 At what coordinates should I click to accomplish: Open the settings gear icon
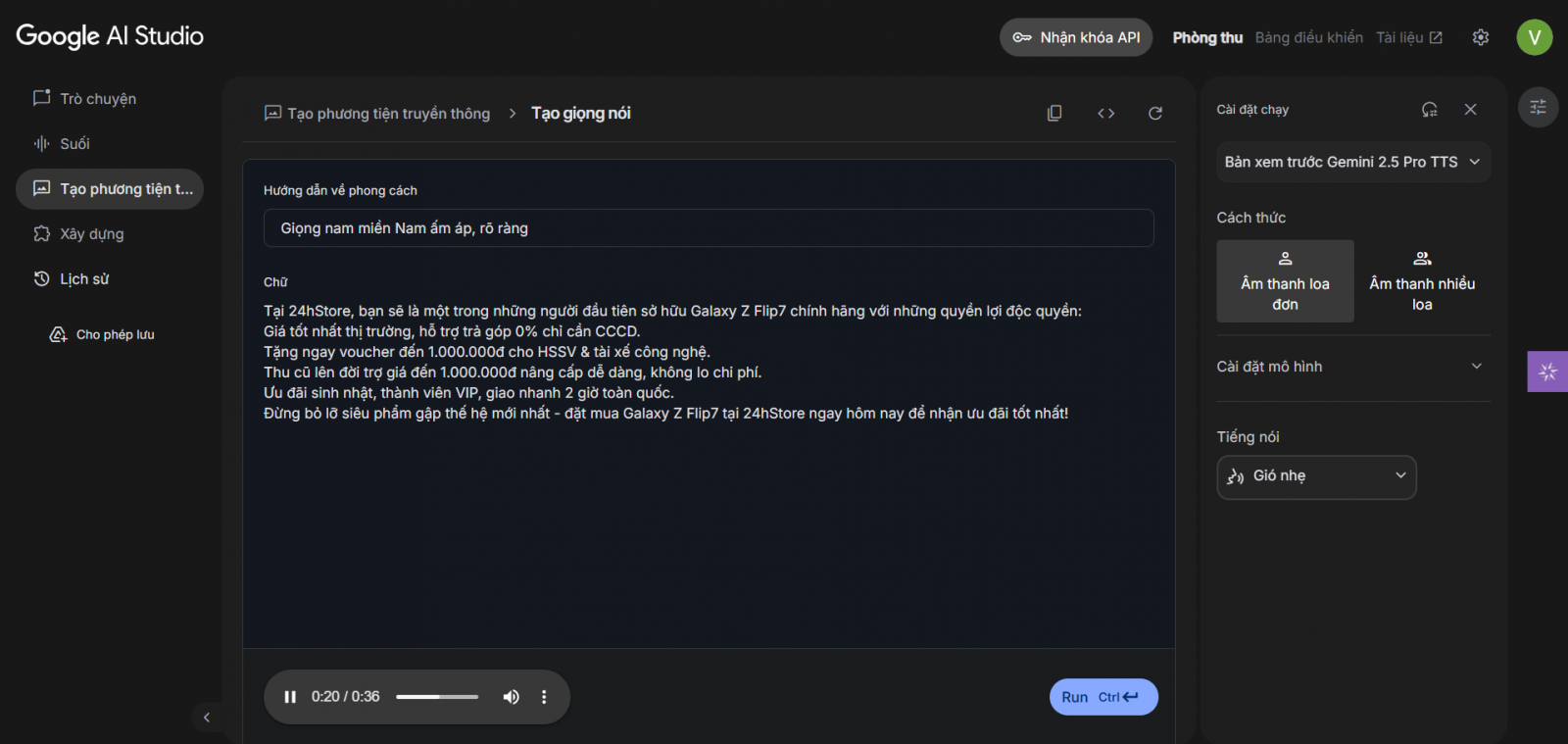coord(1480,37)
